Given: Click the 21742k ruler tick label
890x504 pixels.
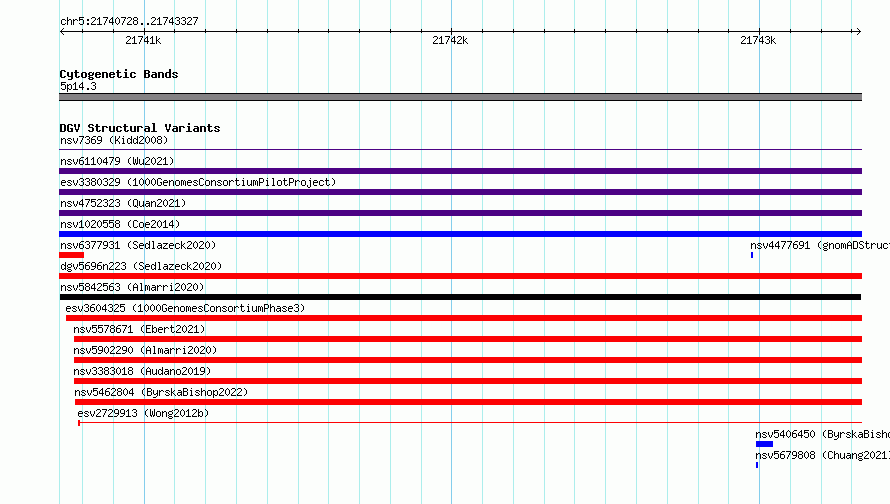Looking at the screenshot, I should 450,40.
